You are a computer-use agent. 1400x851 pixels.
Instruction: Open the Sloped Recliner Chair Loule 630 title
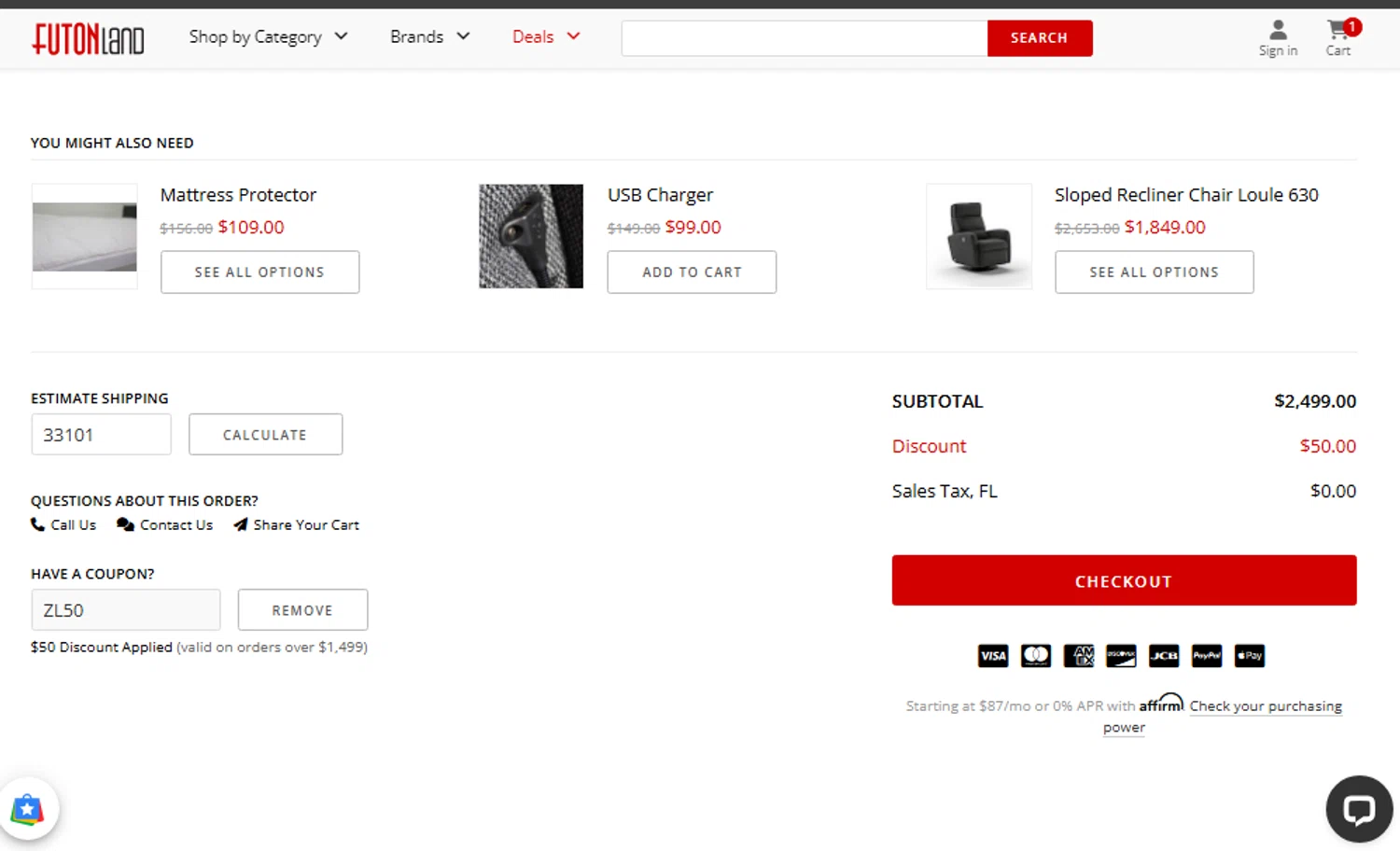pos(1186,195)
